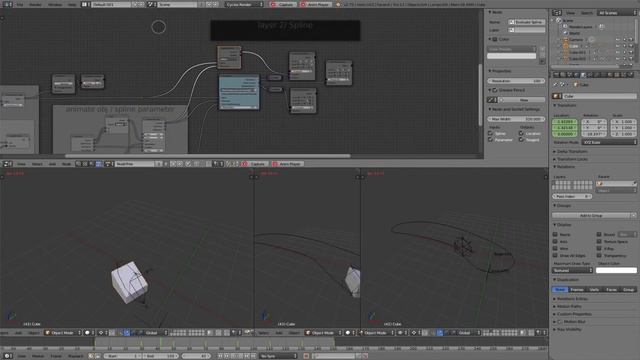Collapse the Node panel header
Screen dimensions: 640x360
tap(496, 12)
